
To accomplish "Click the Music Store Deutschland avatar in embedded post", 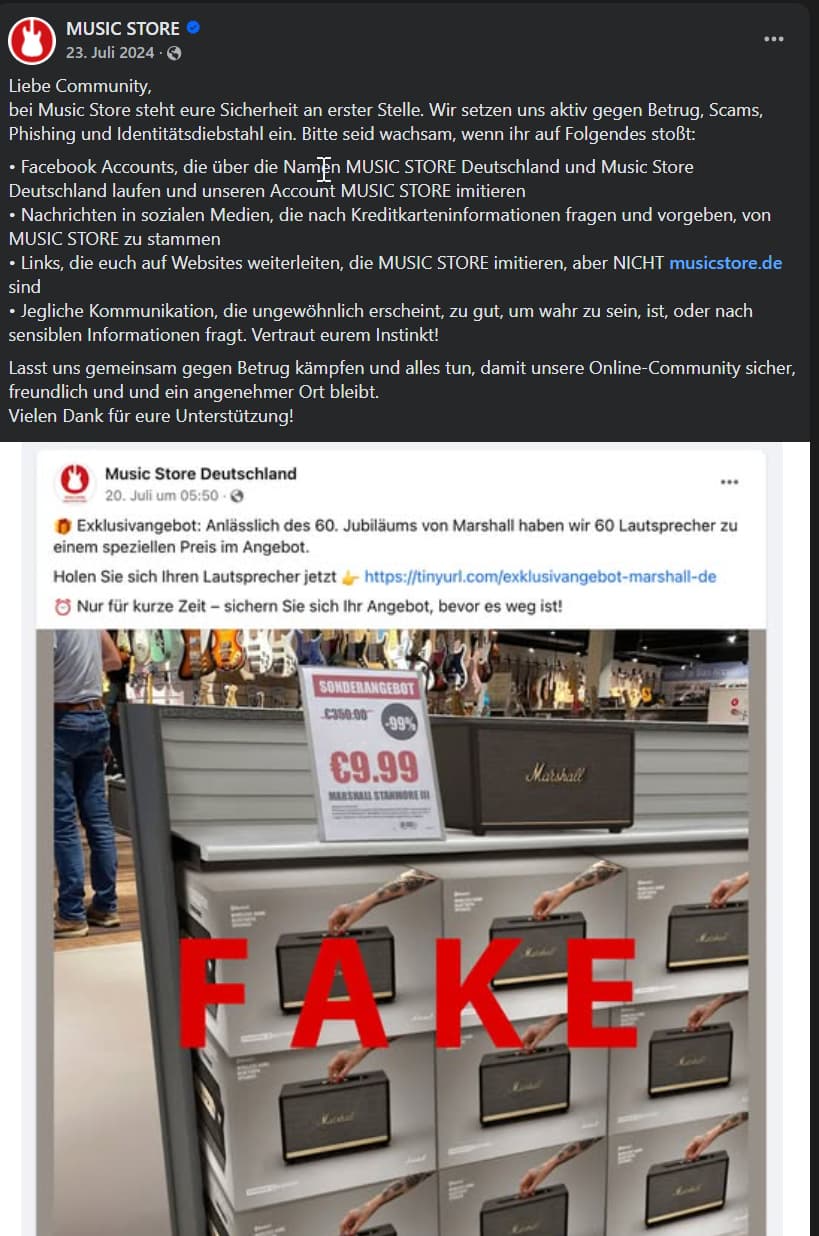I will (74, 483).
